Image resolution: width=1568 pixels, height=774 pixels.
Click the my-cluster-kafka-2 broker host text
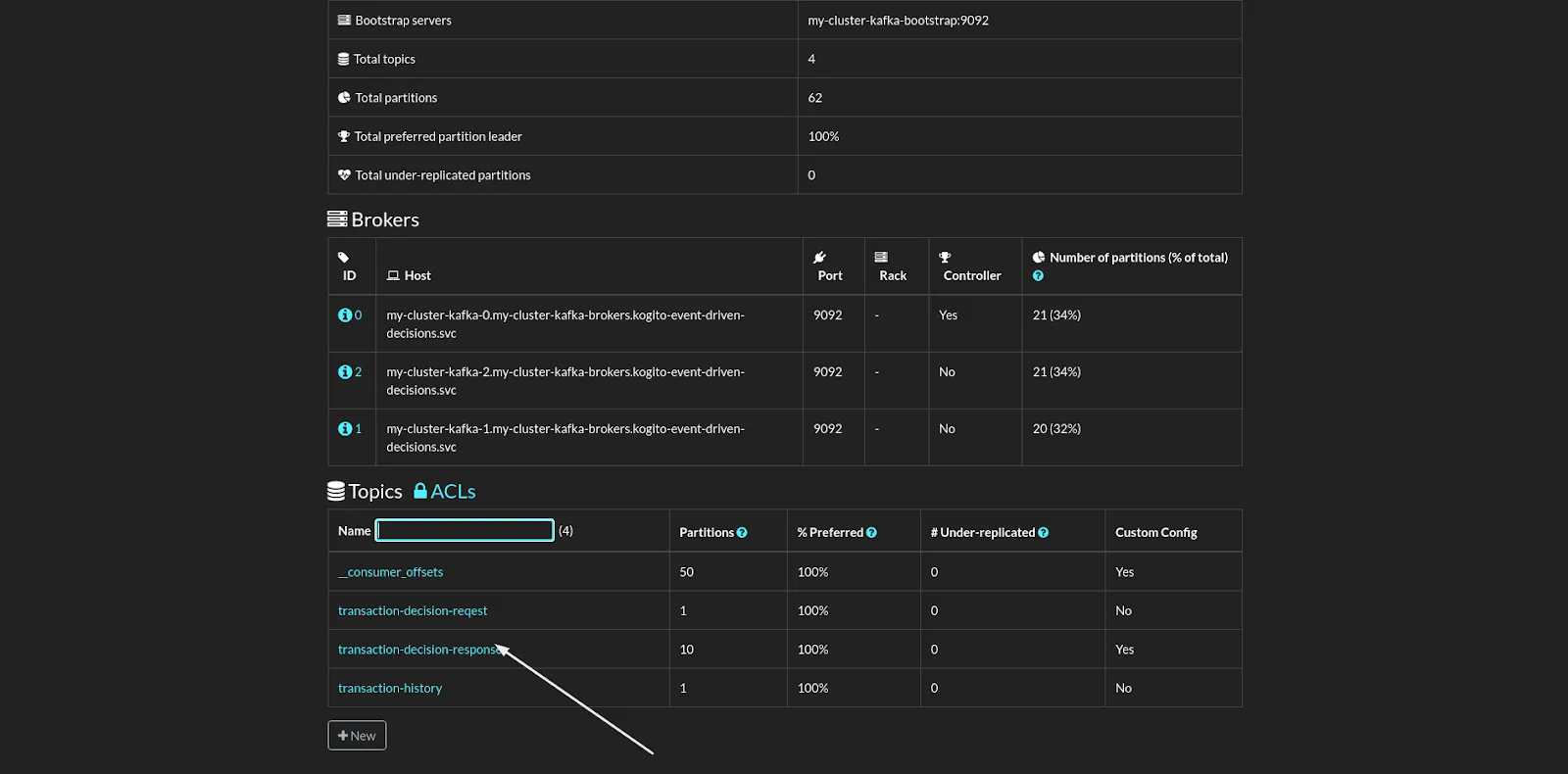pos(565,381)
